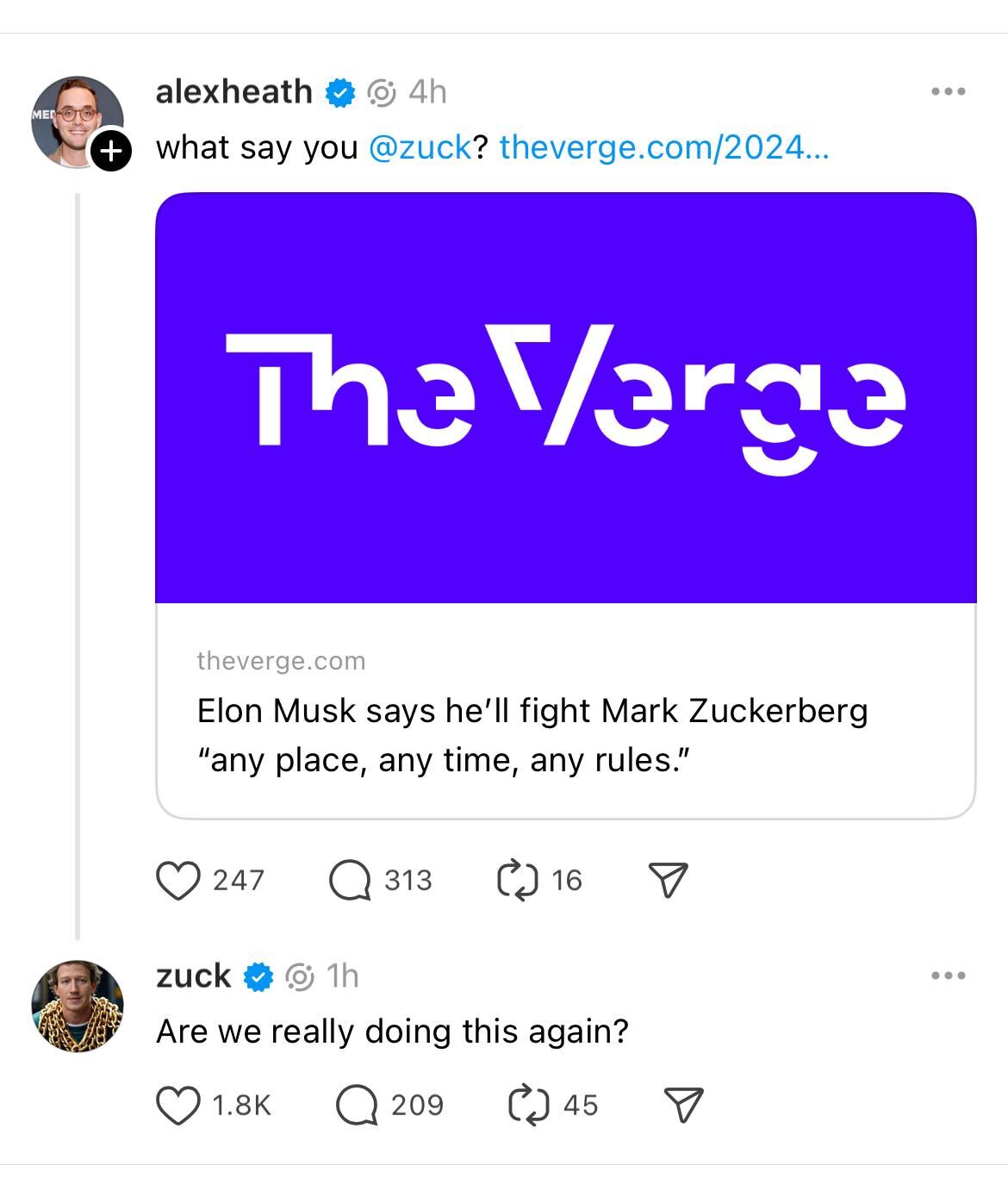This screenshot has height=1178, width=1008.
Task: Open The Verge link preview image
Action: point(566,398)
